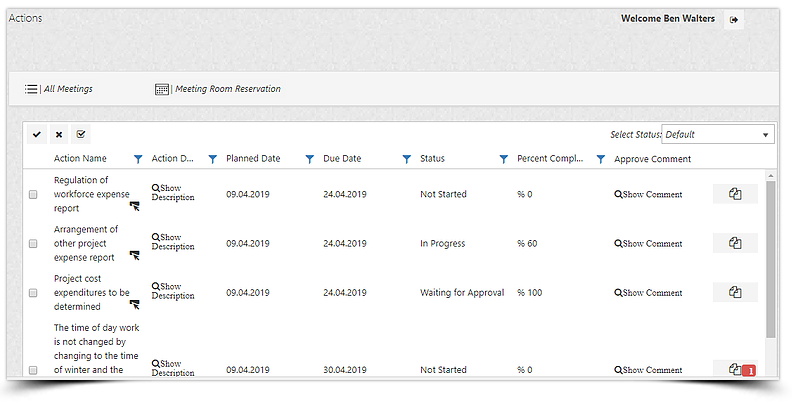This screenshot has width=792, height=402.
Task: Show Description for workforce expense report row
Action: [x=173, y=192]
